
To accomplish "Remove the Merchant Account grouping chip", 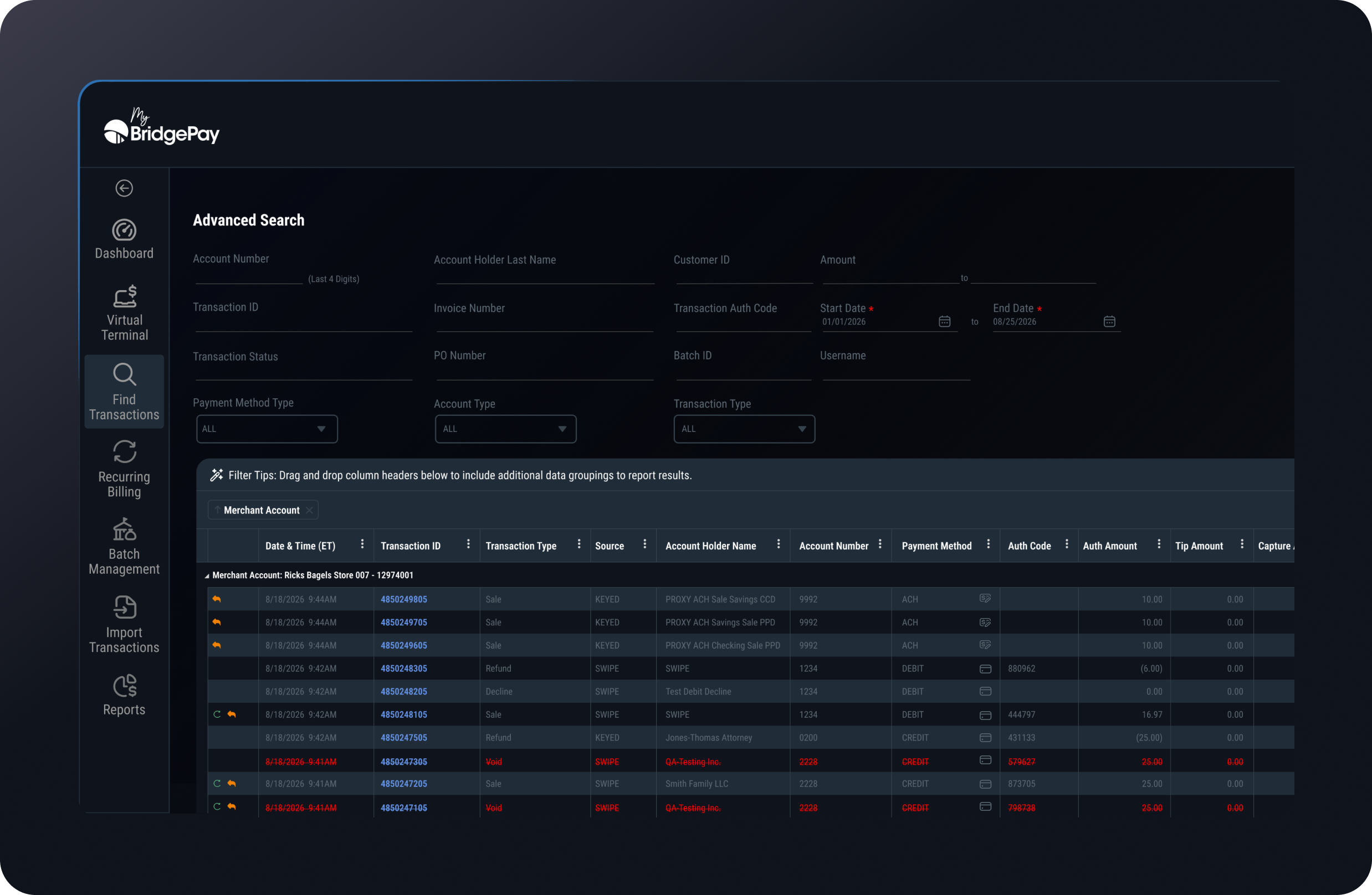I will pos(309,510).
